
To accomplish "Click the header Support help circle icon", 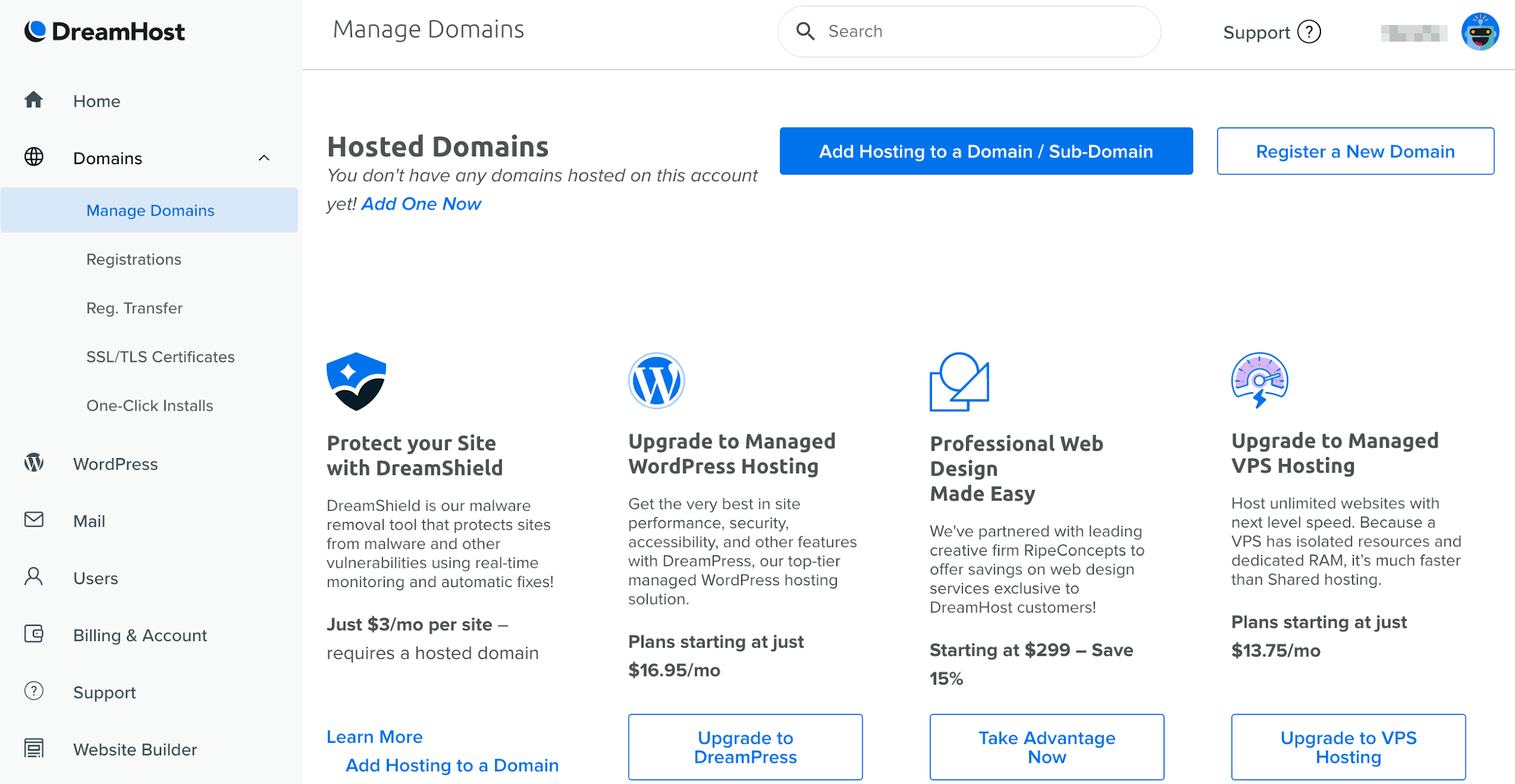I will (1309, 32).
